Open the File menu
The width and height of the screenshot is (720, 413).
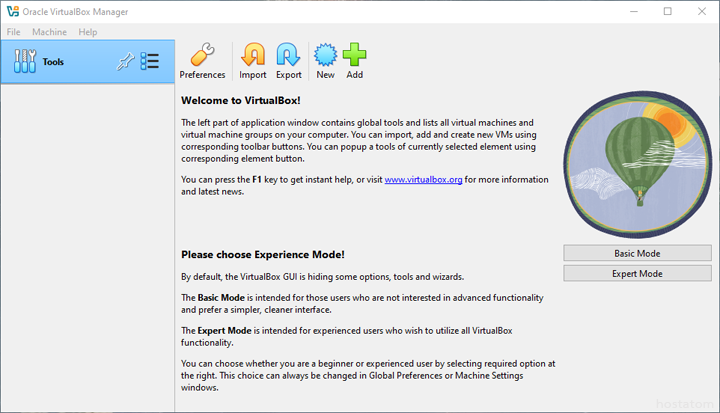tap(13, 32)
